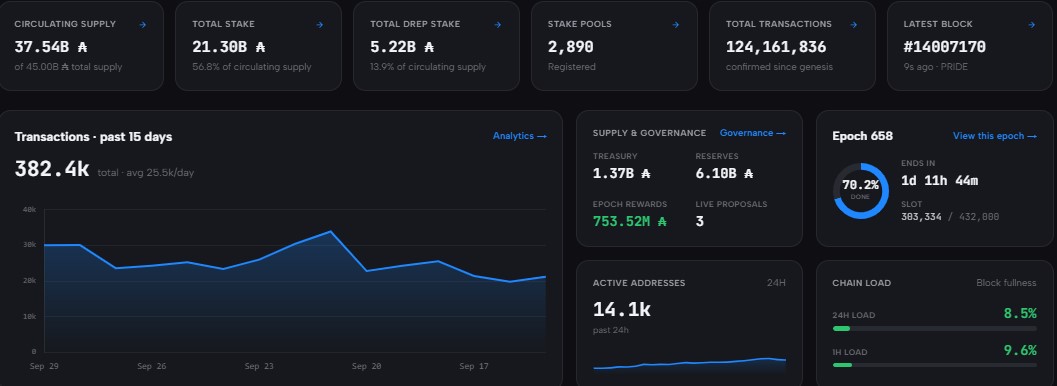1057x386 pixels.
Task: Open the Total Stake arrow icon
Action: pos(320,24)
